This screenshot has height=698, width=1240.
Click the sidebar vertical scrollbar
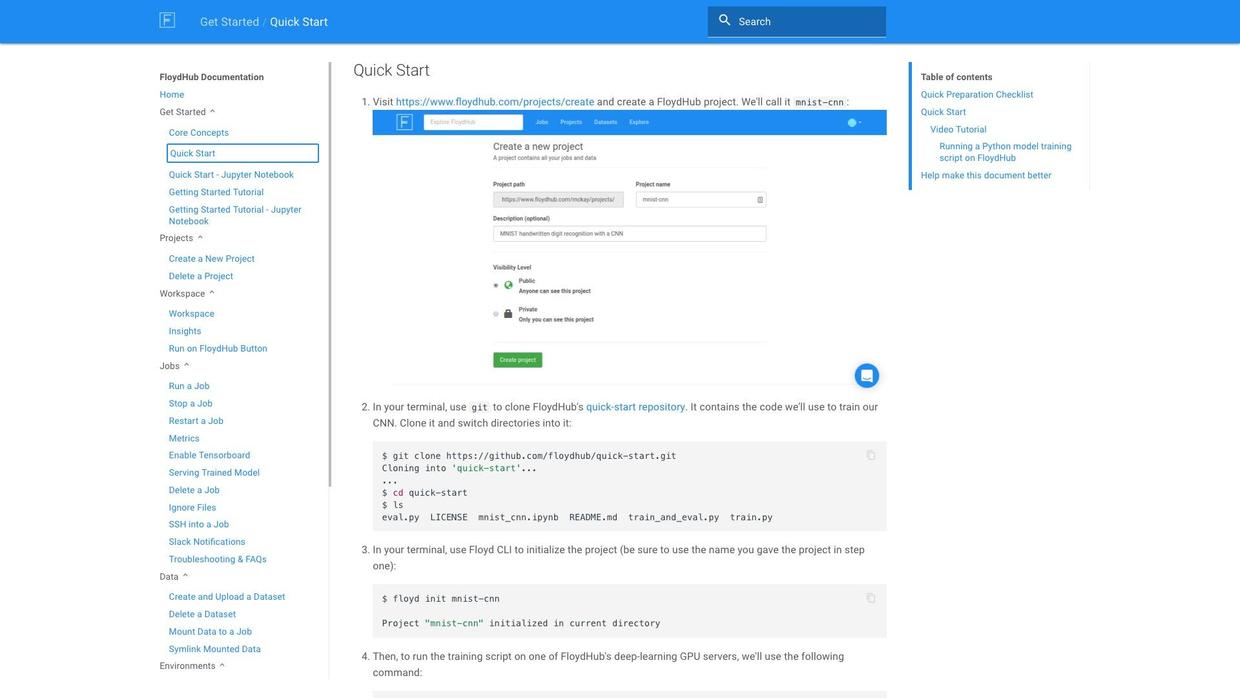tap(329, 275)
